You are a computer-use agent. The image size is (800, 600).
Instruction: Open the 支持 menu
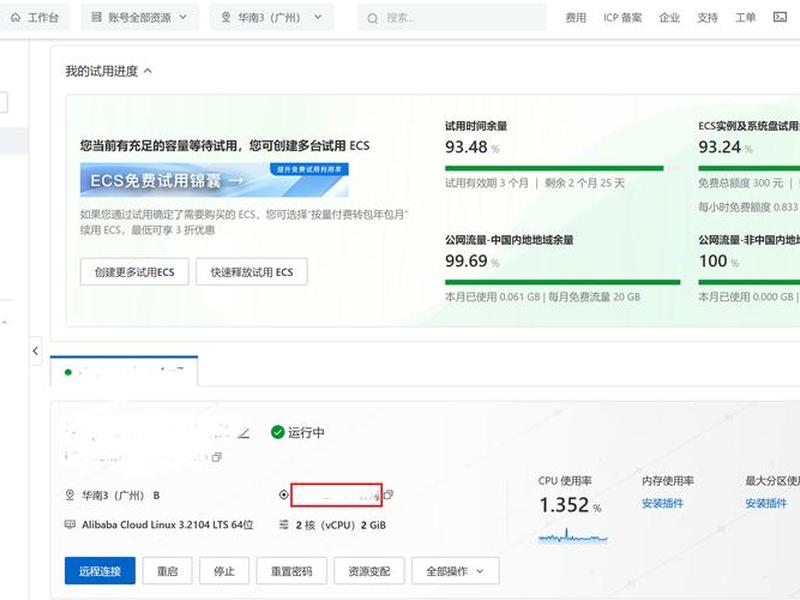707,18
